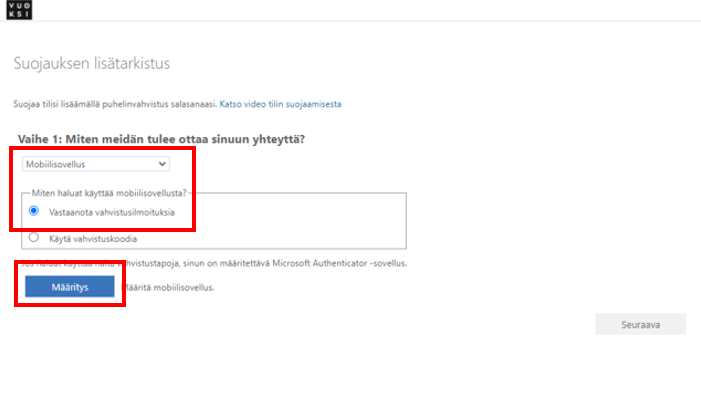Click the word suojaamisesta in the help link
Viewport: 701px width, 396px height.
(313, 104)
